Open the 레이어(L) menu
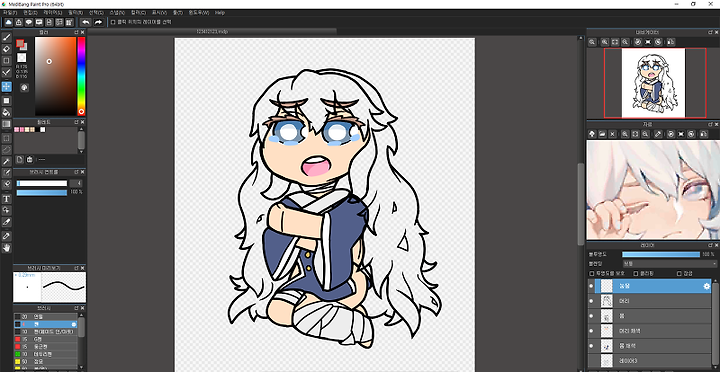Image resolution: width=720 pixels, height=372 pixels. [52, 13]
